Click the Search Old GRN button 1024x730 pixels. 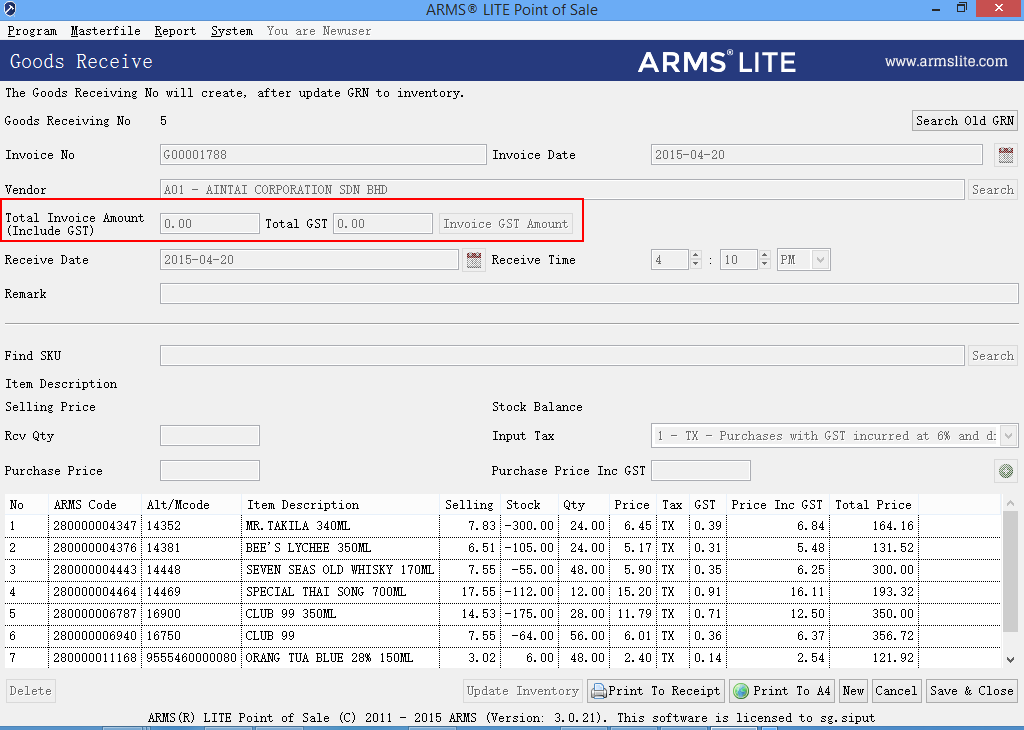click(x=965, y=121)
